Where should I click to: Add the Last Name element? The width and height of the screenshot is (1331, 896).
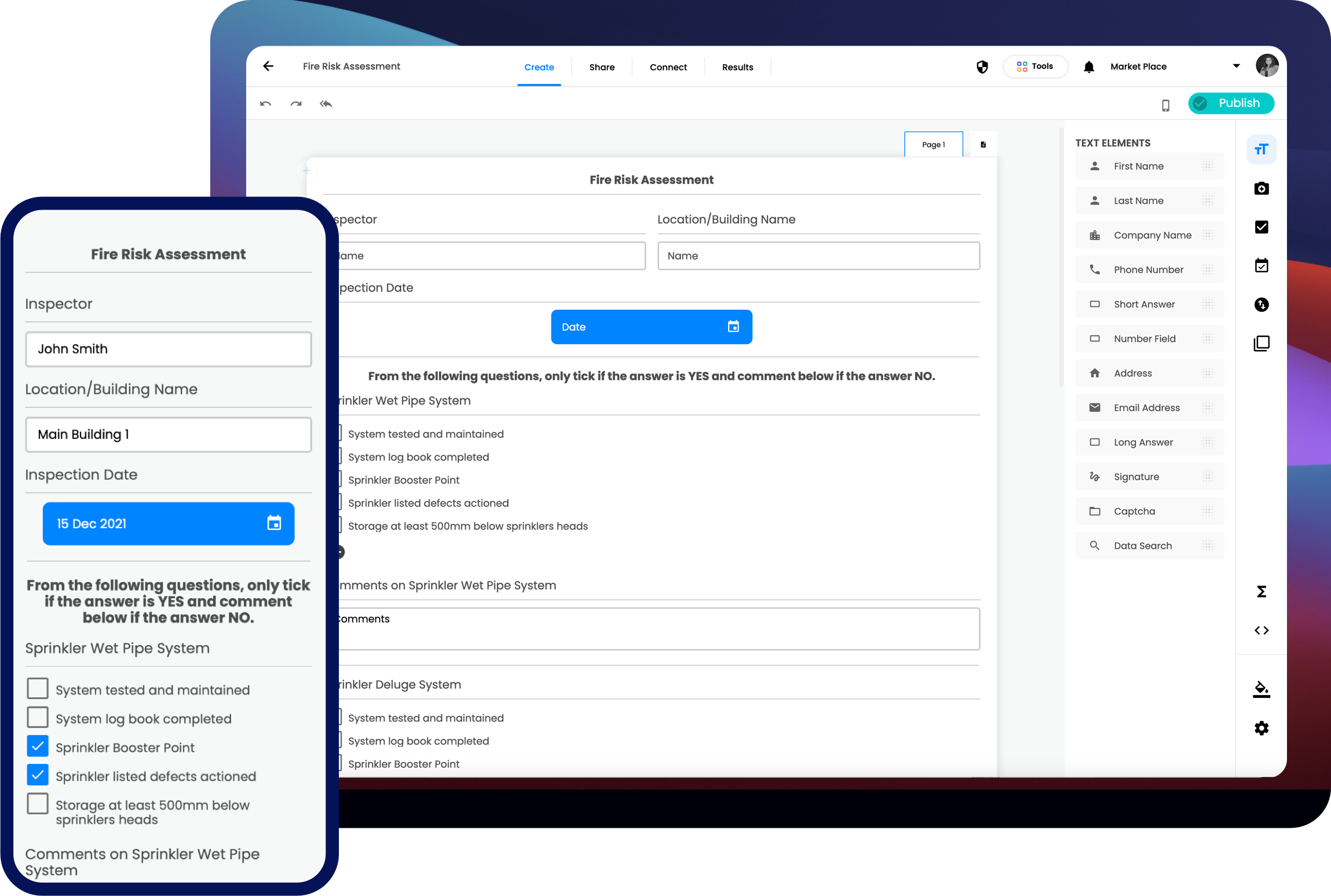pyautogui.click(x=1149, y=200)
